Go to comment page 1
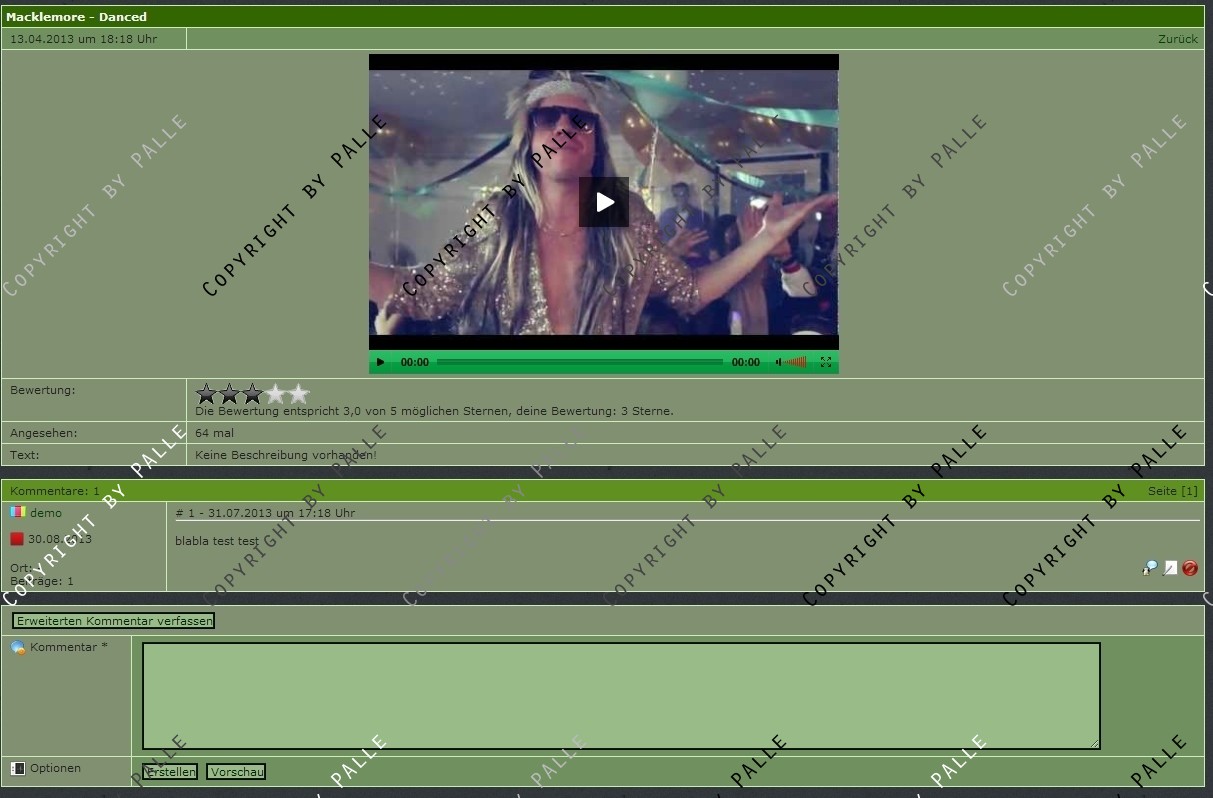This screenshot has width=1213, height=798. tap(1188, 491)
